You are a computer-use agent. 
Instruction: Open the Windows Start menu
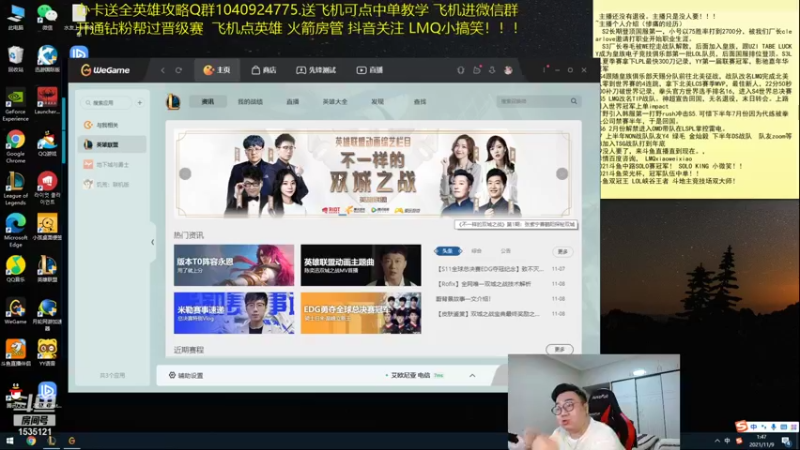click(x=9, y=441)
